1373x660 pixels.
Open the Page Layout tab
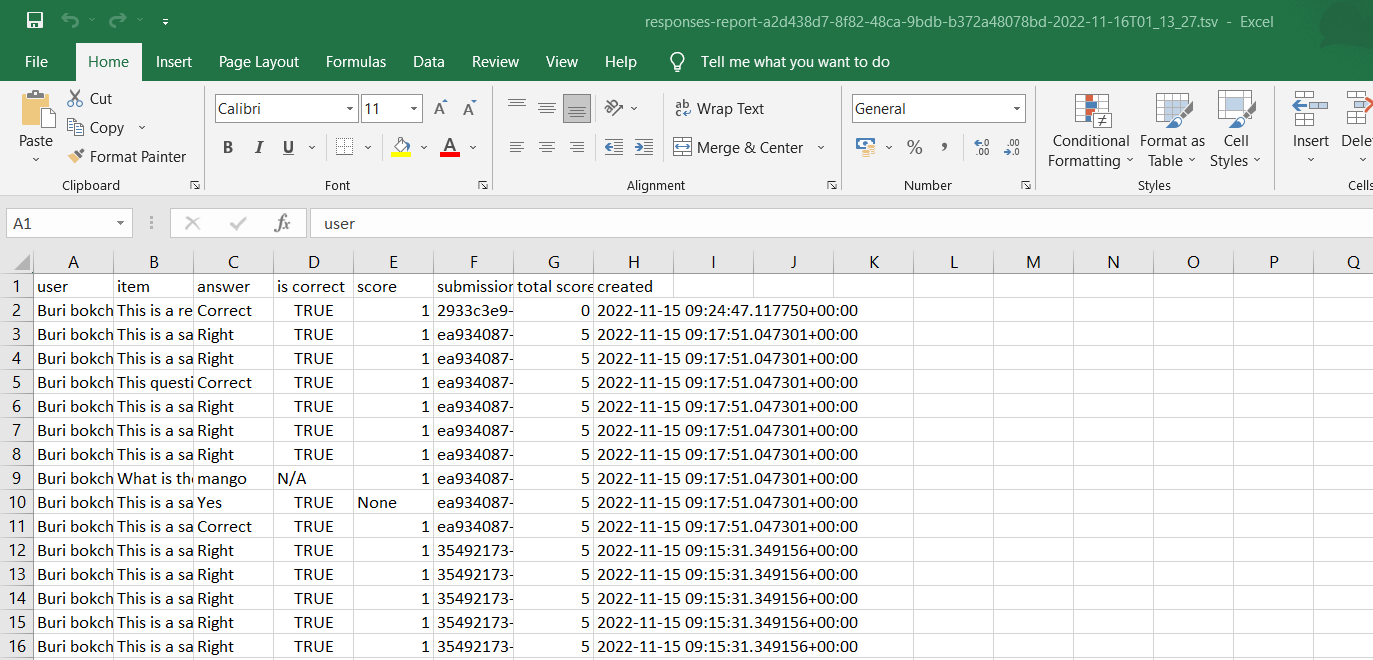coord(259,62)
